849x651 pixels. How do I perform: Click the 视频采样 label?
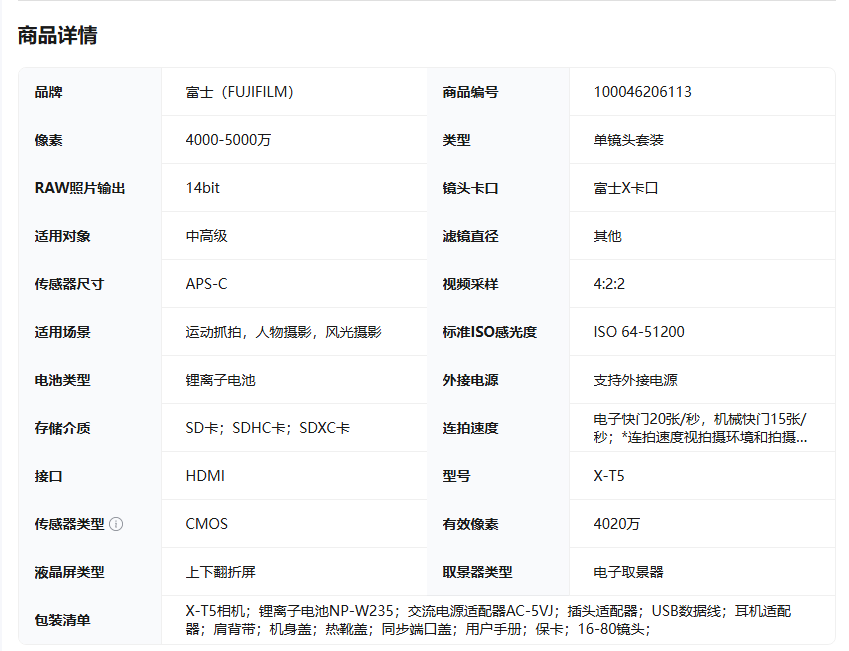[471, 284]
